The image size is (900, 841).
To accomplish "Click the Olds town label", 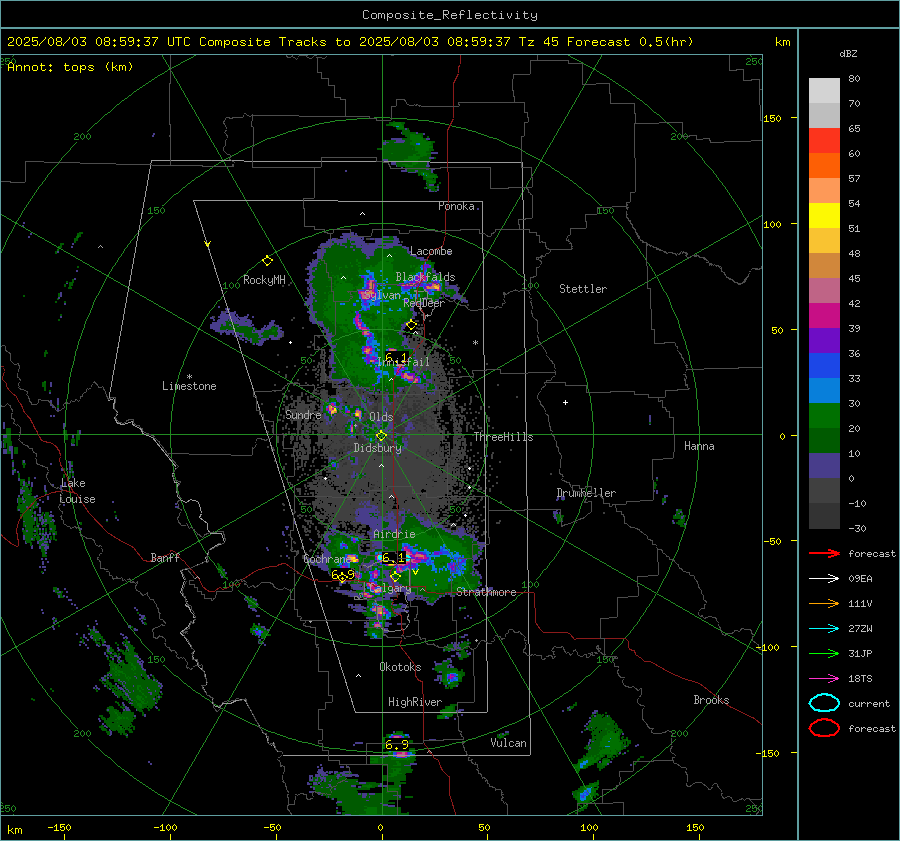I will (381, 417).
